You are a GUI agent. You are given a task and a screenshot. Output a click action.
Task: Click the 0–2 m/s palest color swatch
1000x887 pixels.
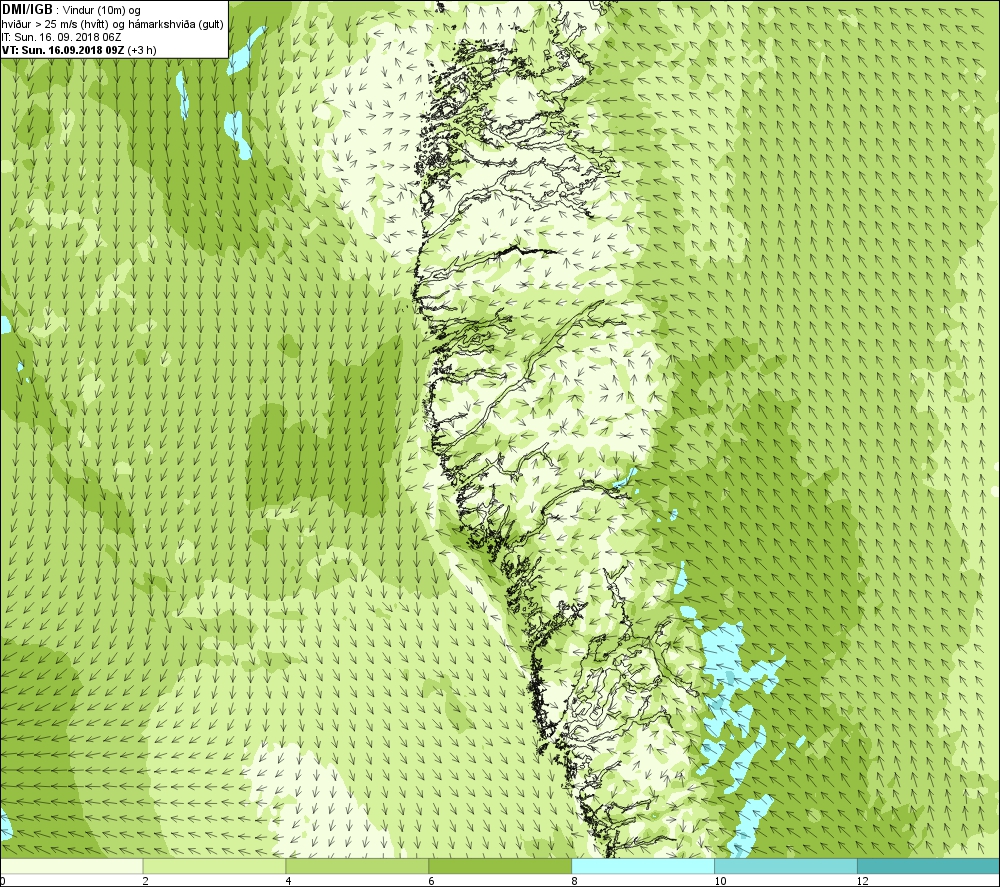(71, 866)
